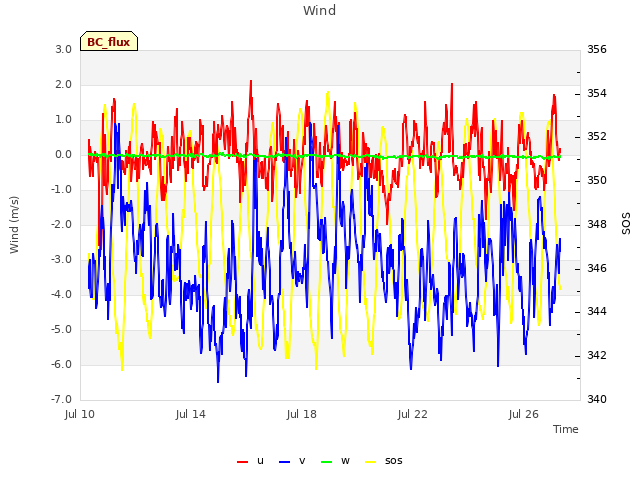Click the '1.0' left axis value

tap(63, 120)
